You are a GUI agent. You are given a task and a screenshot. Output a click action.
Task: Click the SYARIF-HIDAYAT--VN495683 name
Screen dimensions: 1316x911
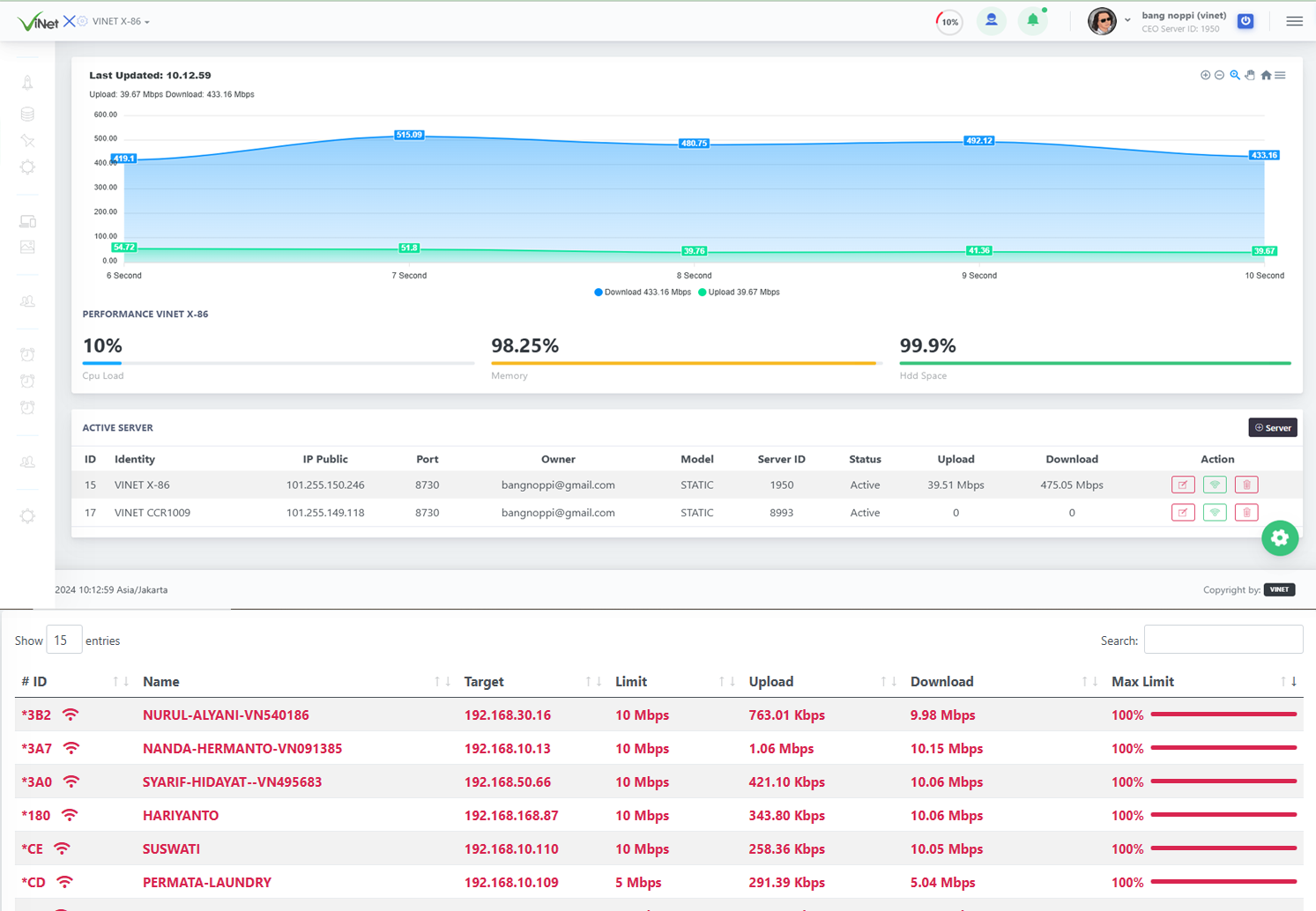click(x=232, y=782)
